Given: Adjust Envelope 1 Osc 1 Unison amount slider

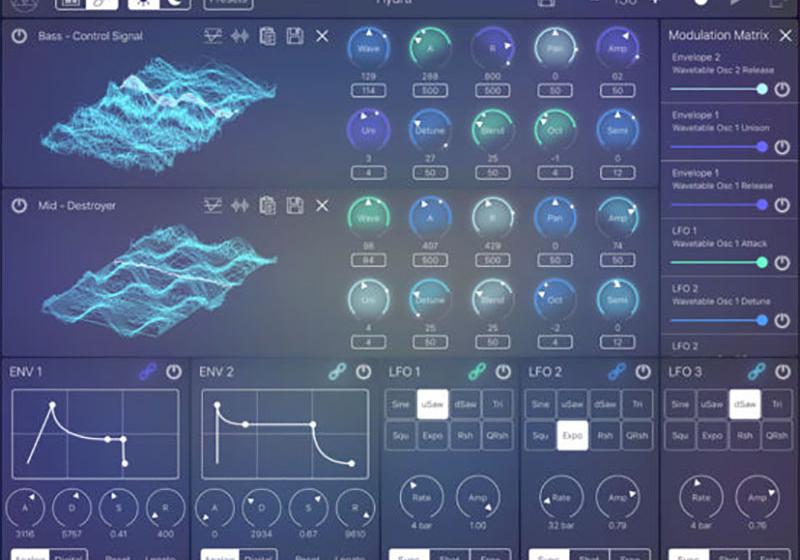Looking at the screenshot, I should click(718, 147).
